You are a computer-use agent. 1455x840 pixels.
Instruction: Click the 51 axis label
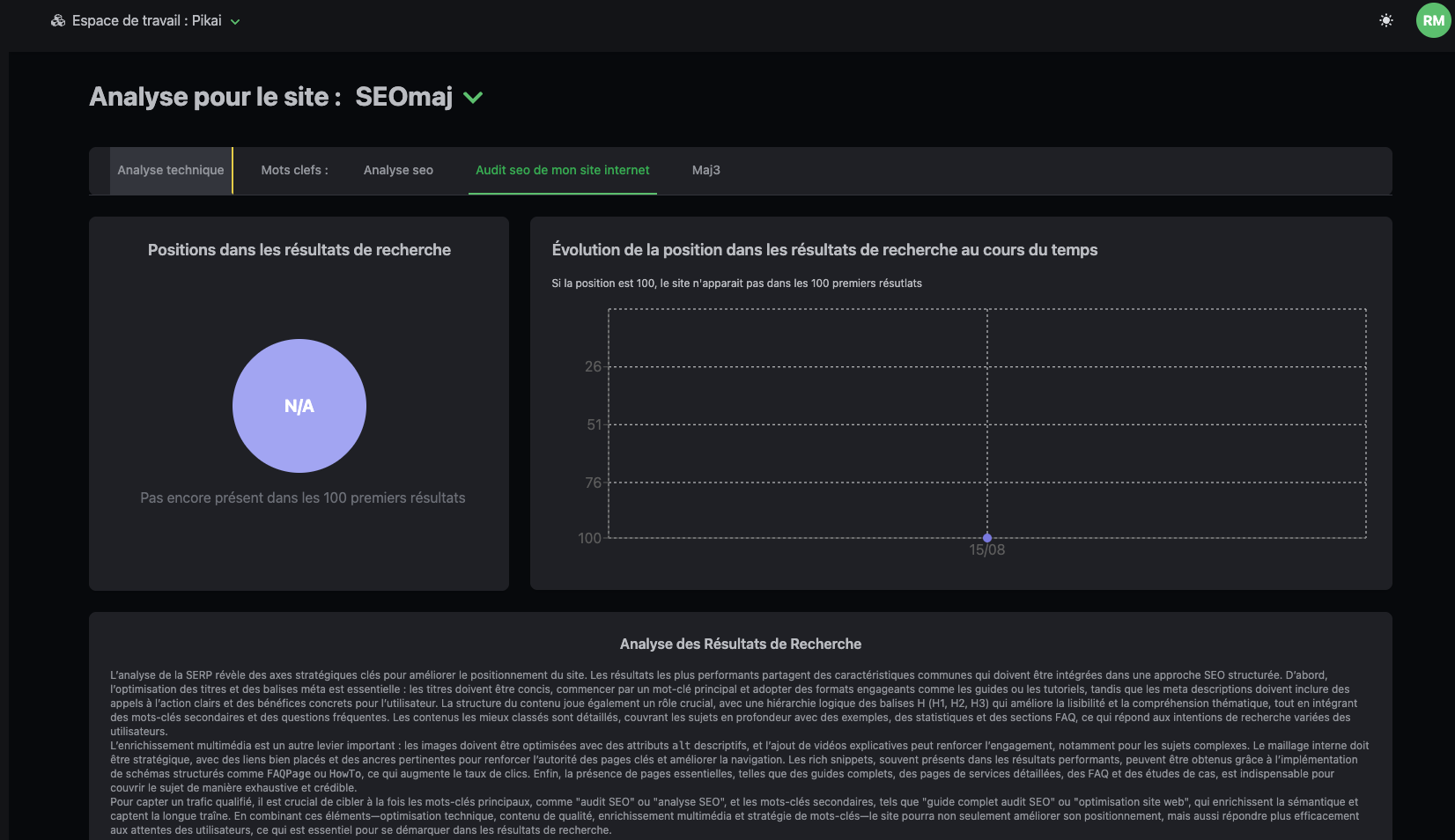[x=594, y=424]
